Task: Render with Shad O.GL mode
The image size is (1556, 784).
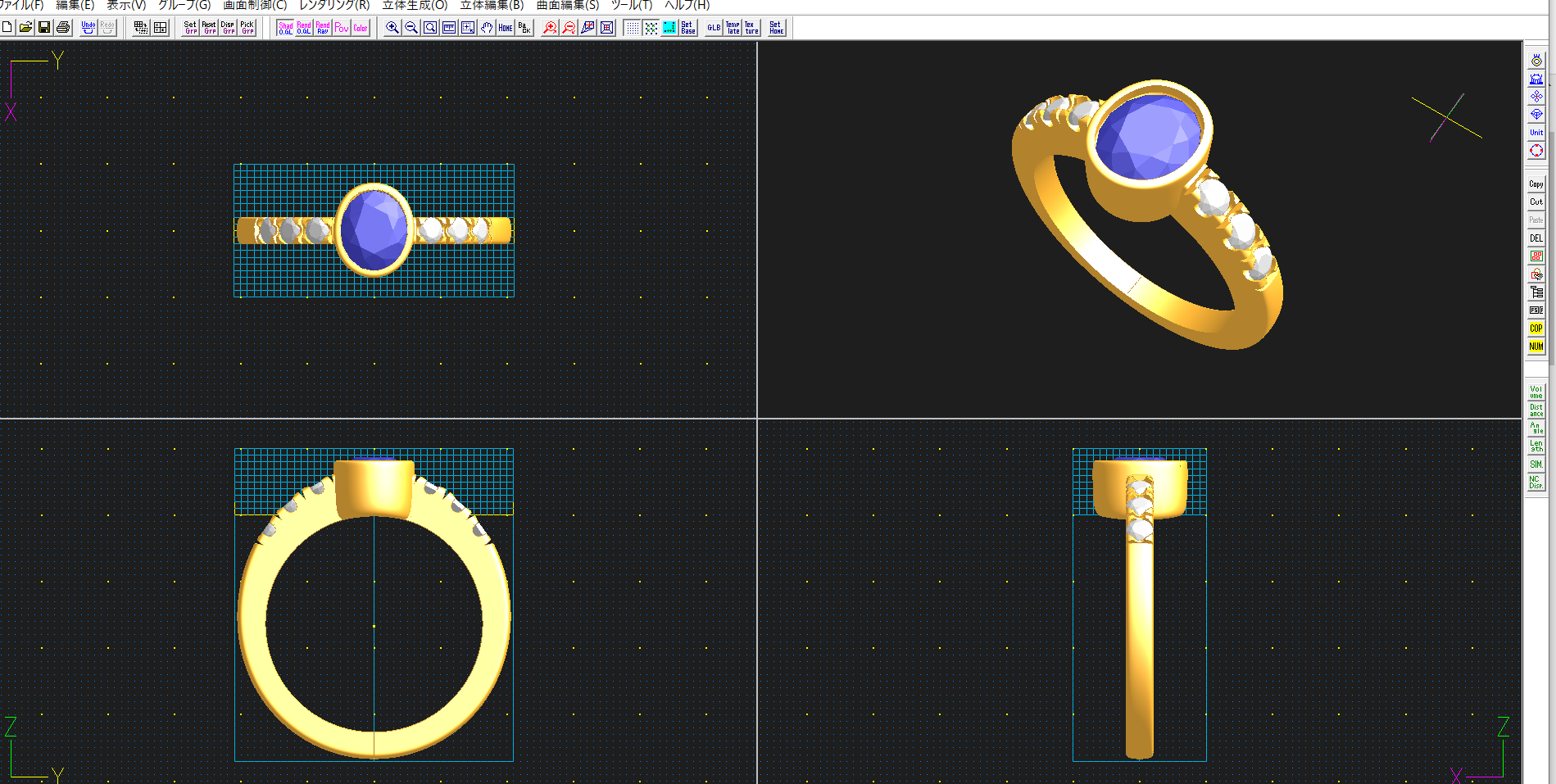Action: click(286, 28)
